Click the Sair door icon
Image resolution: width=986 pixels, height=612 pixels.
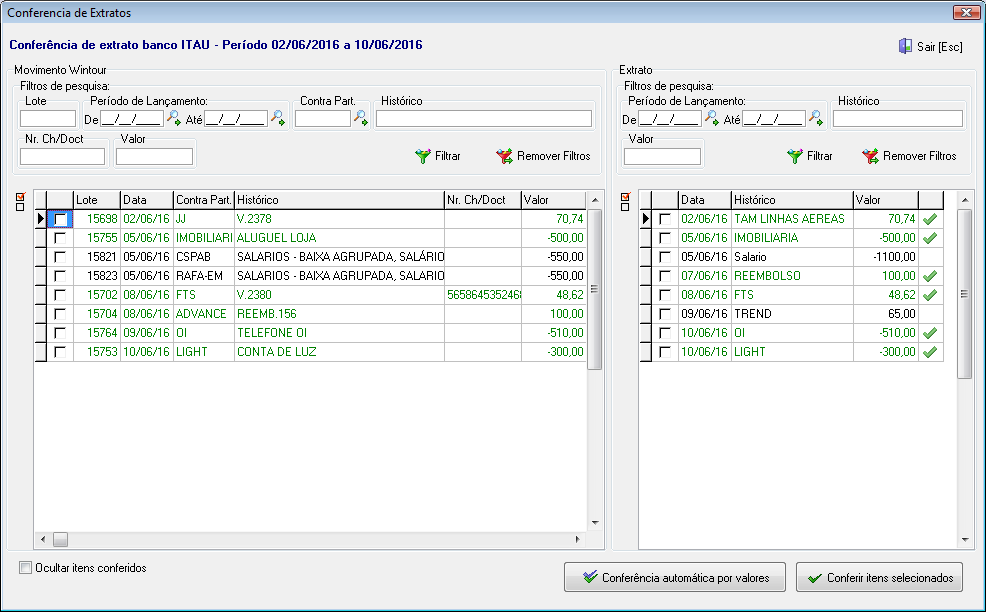tap(905, 46)
